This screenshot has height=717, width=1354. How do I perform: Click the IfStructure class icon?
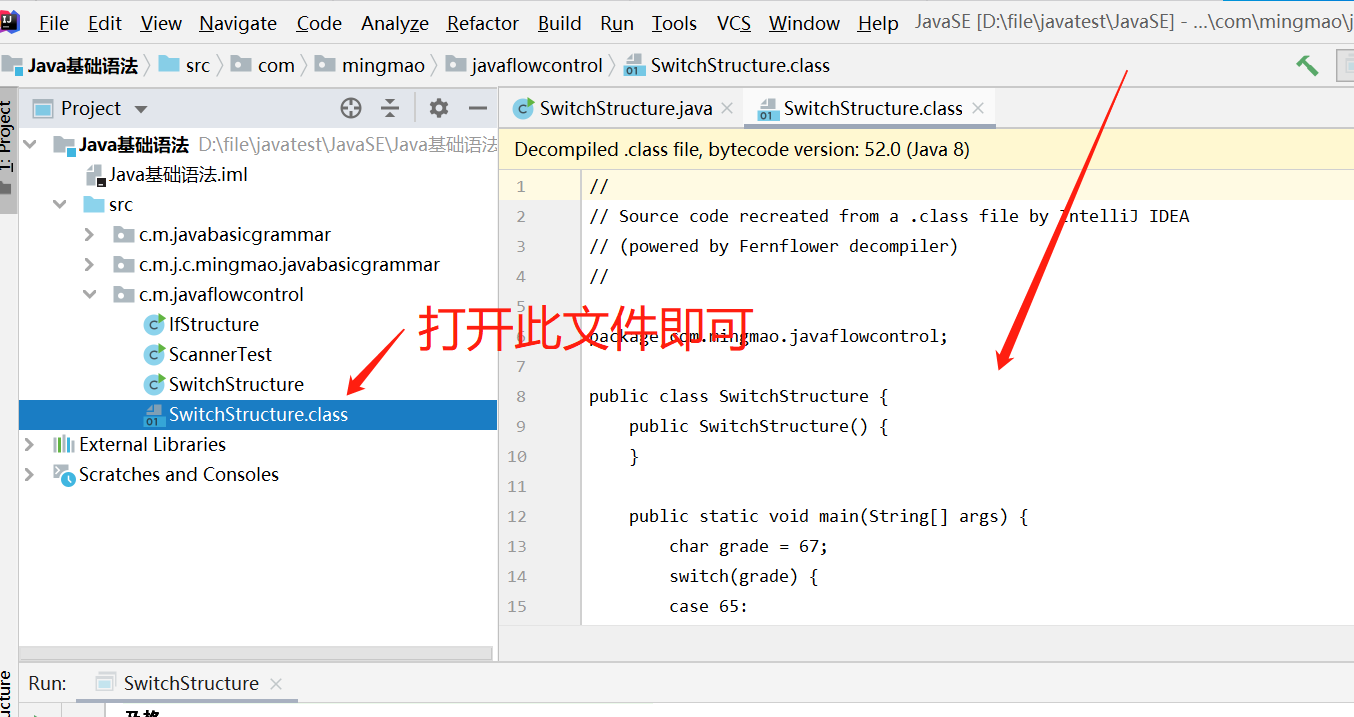[x=154, y=324]
